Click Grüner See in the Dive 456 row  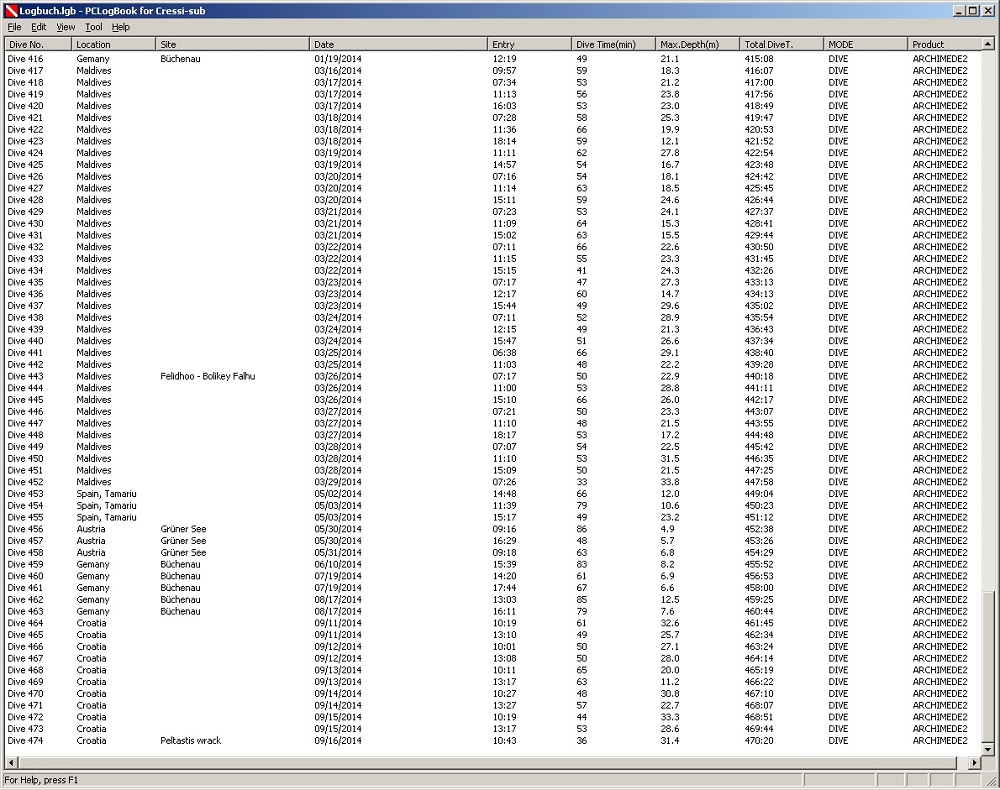(183, 529)
